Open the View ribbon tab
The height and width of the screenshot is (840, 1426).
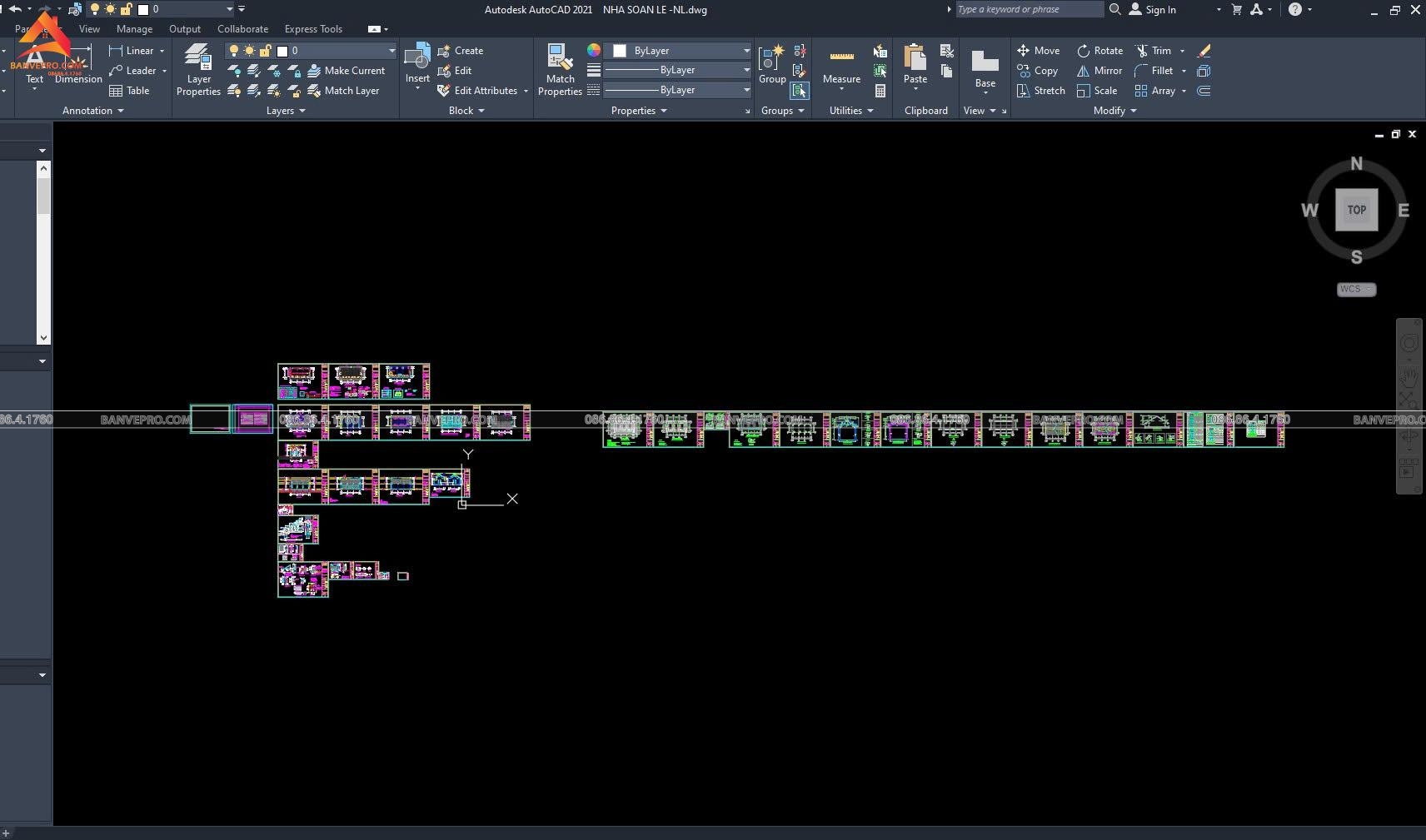coord(89,29)
